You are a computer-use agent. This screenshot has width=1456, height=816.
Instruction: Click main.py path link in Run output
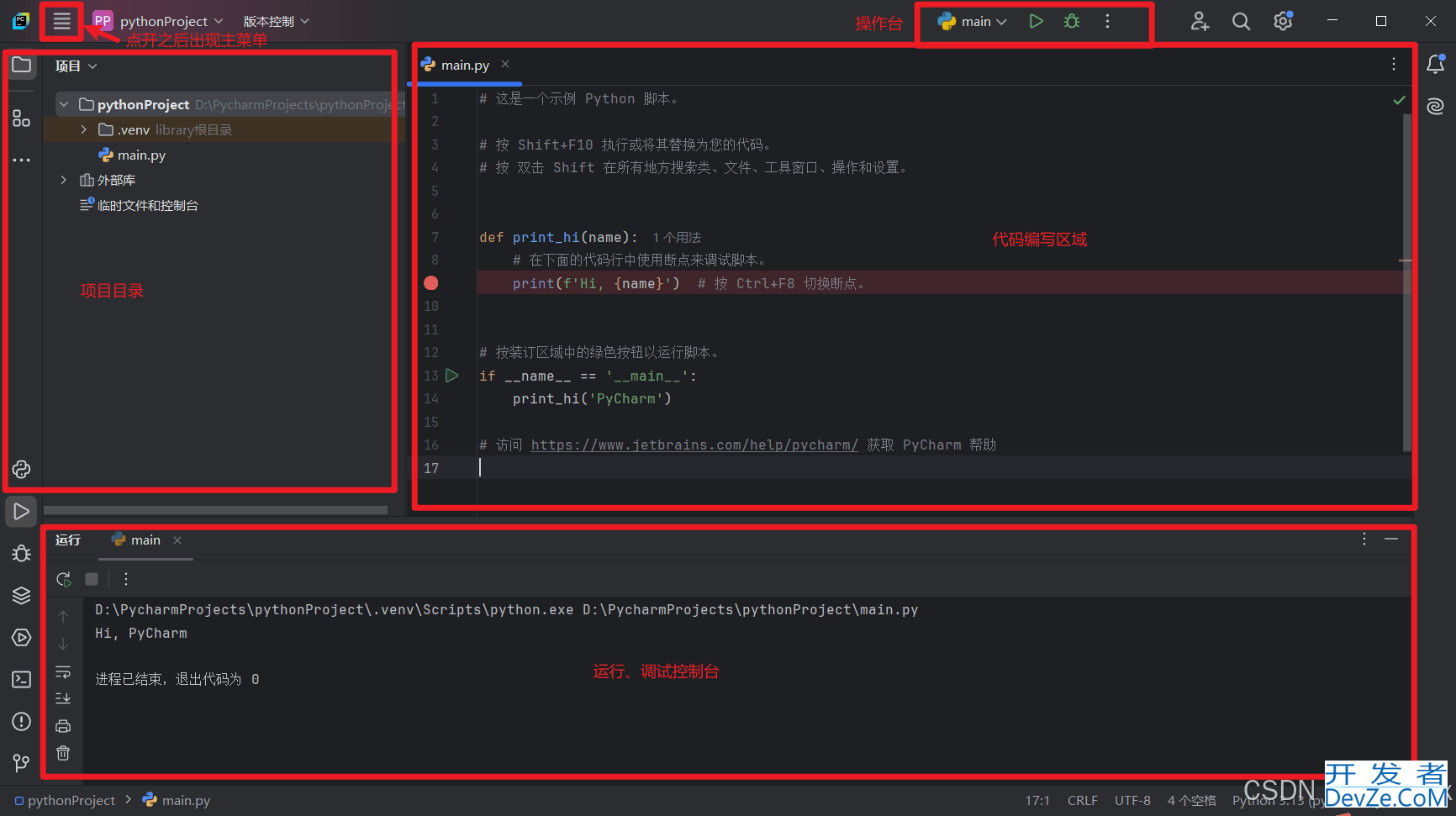(x=750, y=609)
